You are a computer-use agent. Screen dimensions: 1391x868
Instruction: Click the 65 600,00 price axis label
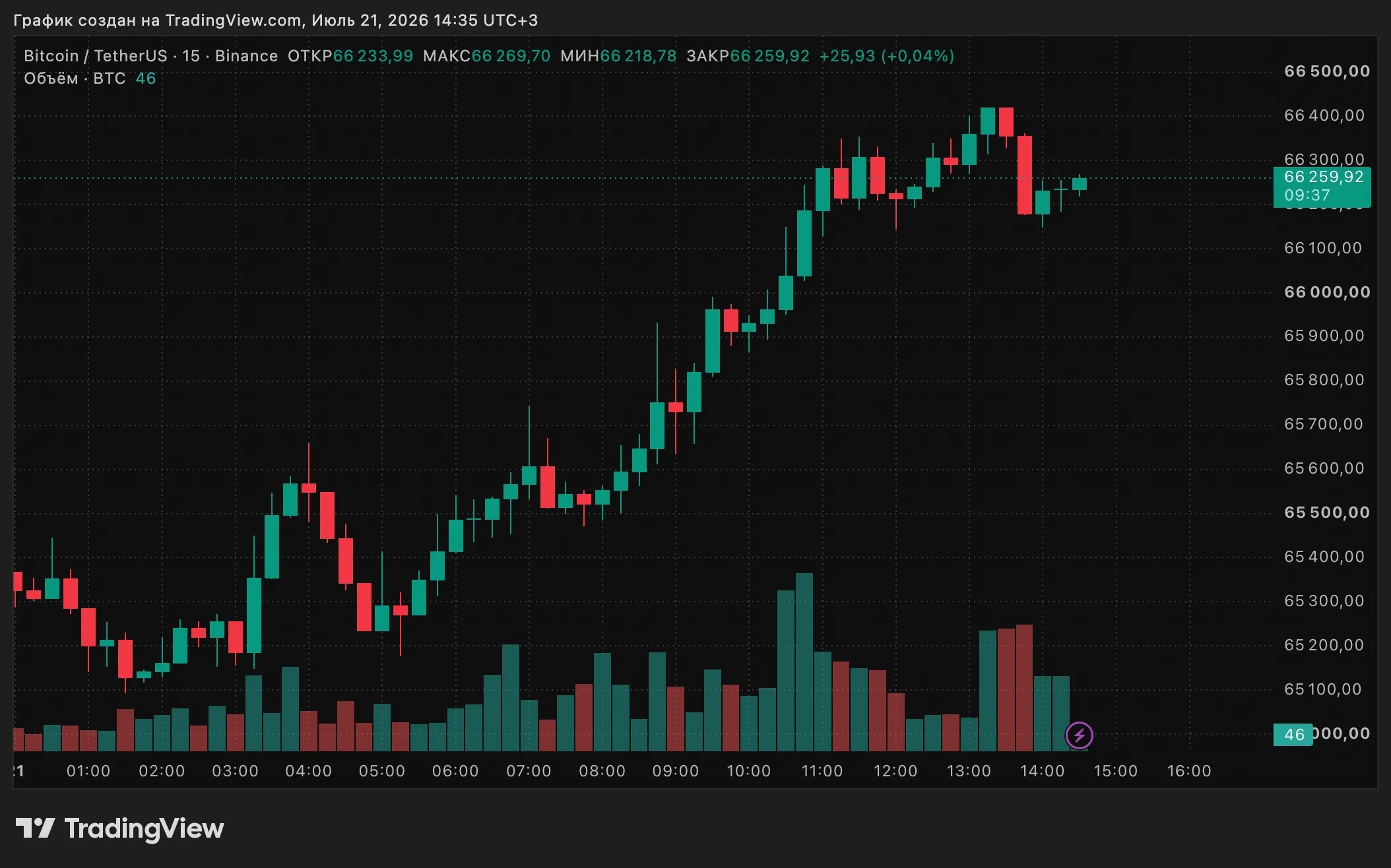click(1324, 468)
